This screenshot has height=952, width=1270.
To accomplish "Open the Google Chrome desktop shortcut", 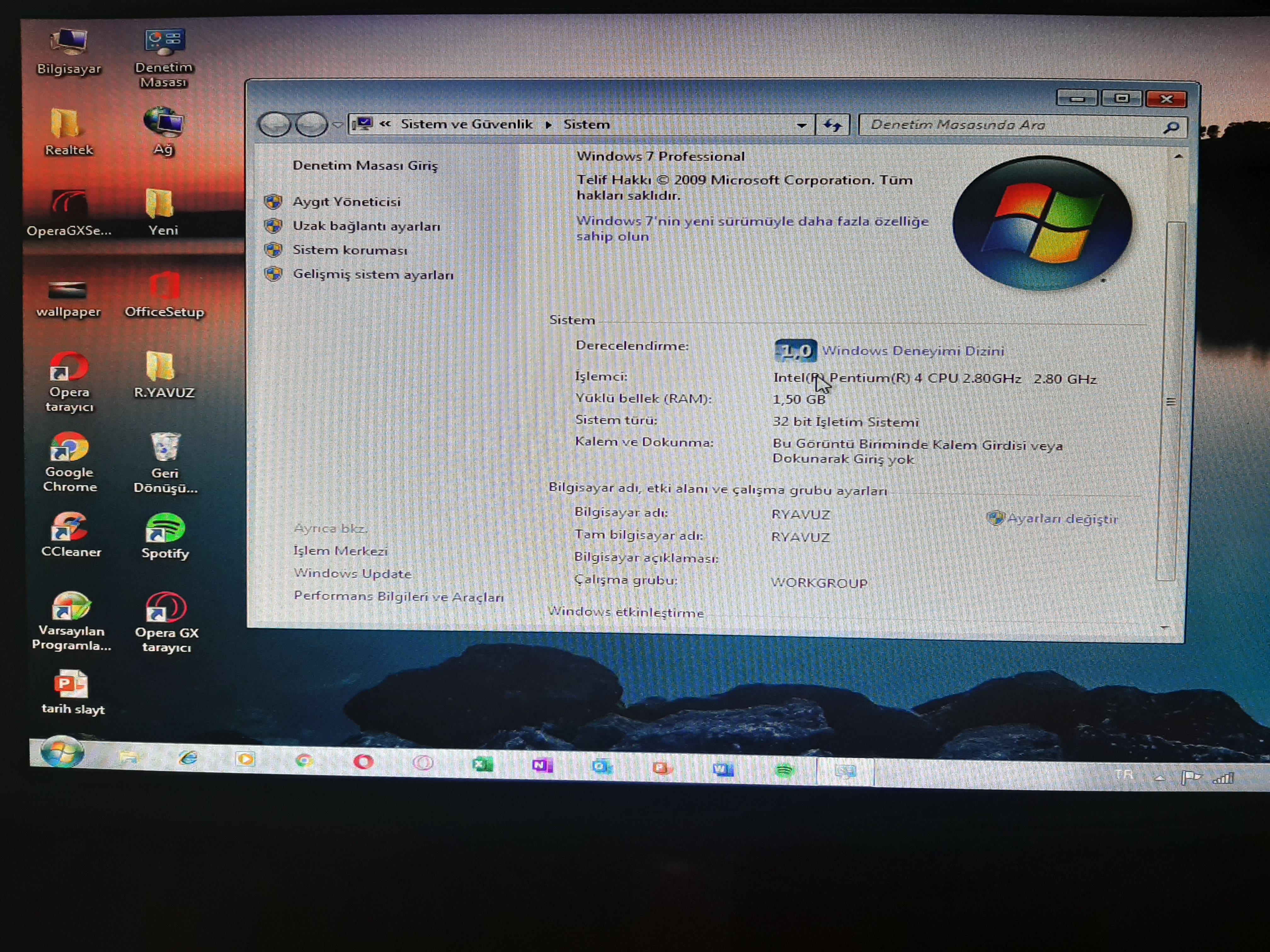I will (x=70, y=448).
